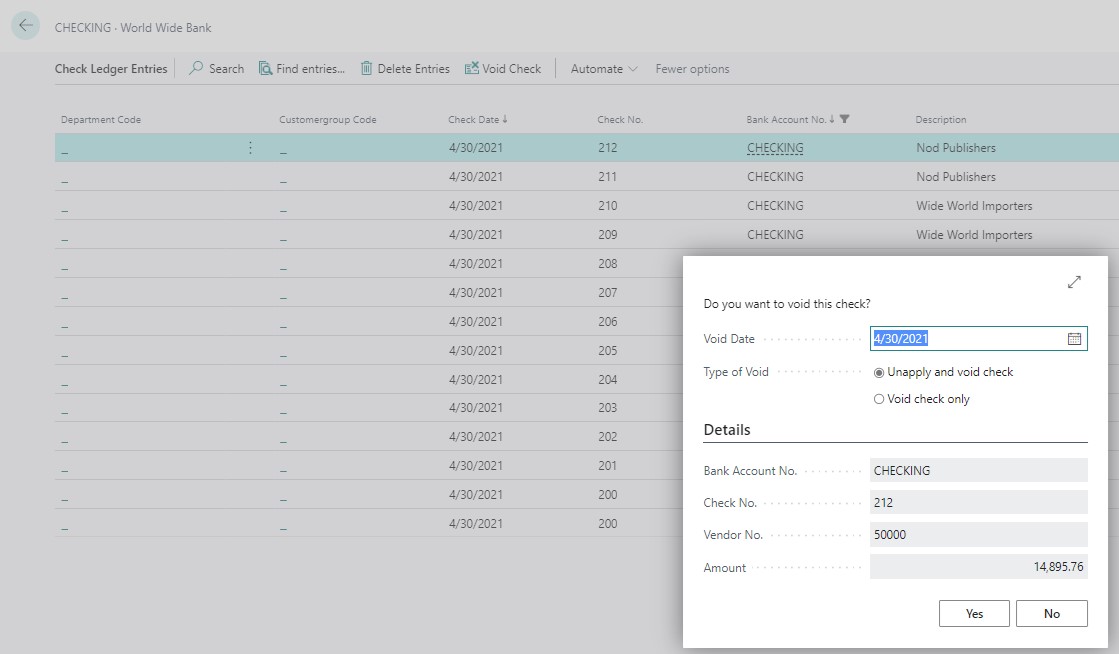Select the Unapply and void check option
This screenshot has width=1119, height=654.
(879, 371)
